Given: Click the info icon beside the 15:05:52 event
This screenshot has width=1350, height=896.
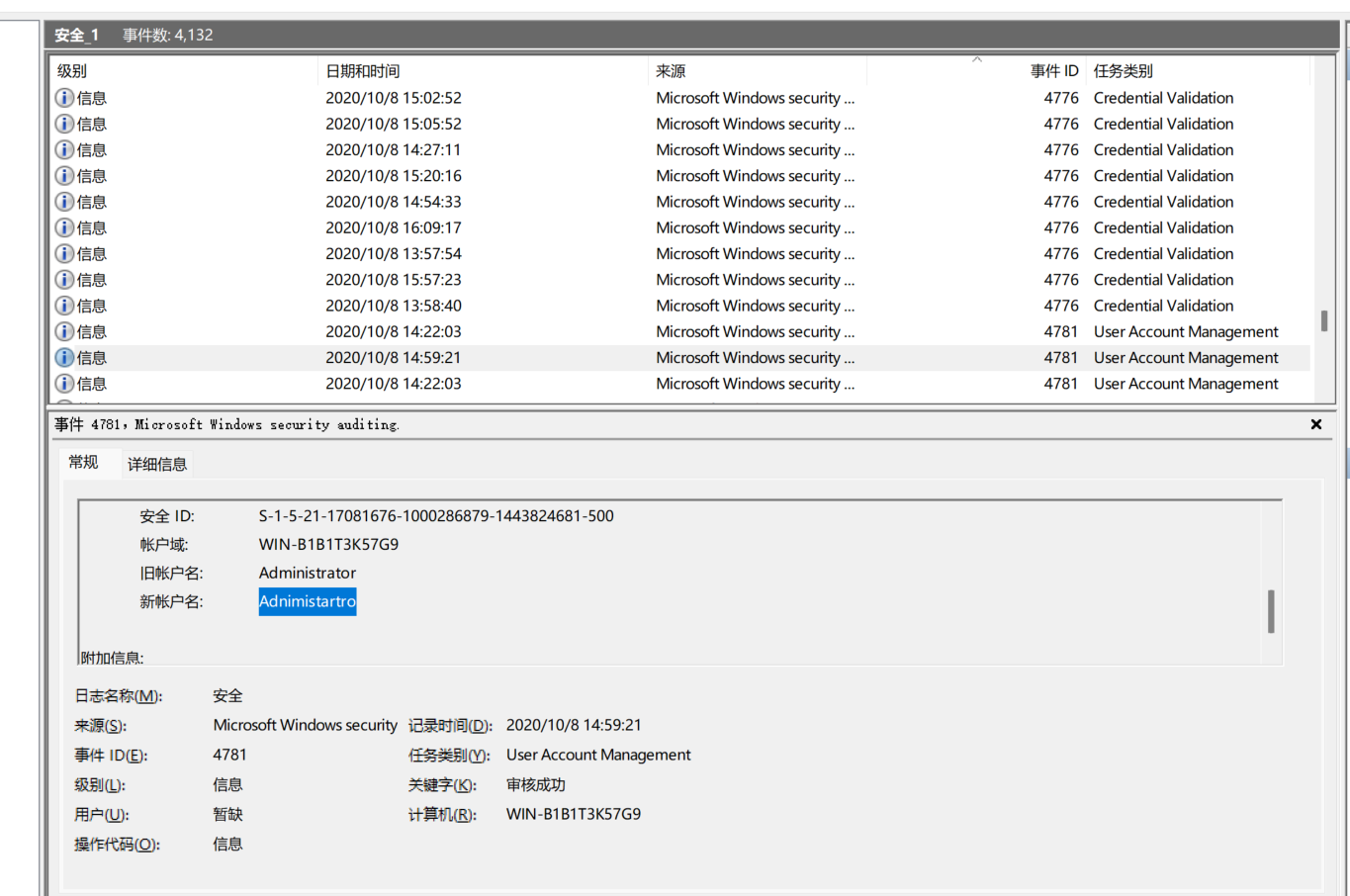Looking at the screenshot, I should [64, 124].
